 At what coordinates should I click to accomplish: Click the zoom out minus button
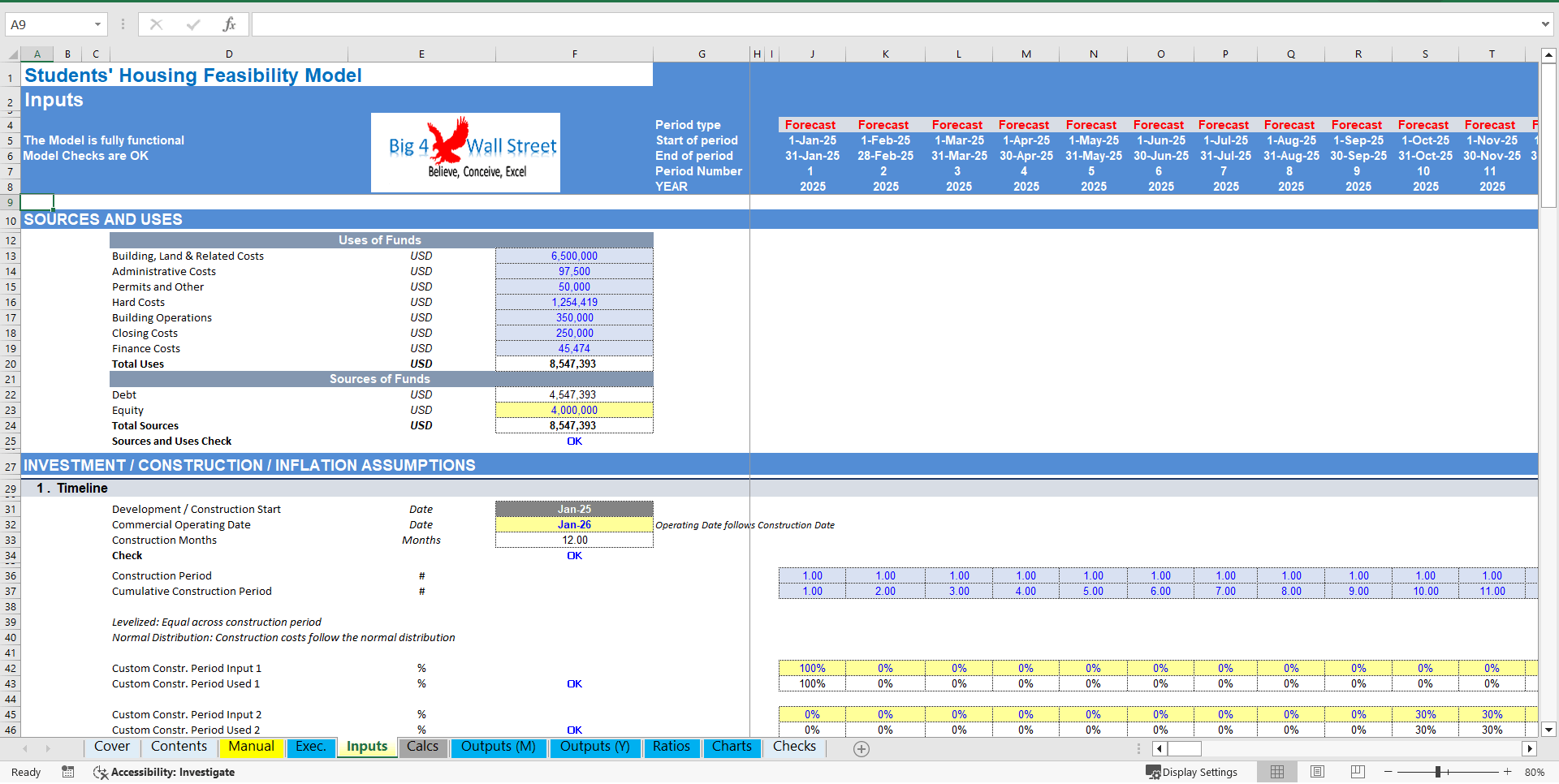[1388, 772]
